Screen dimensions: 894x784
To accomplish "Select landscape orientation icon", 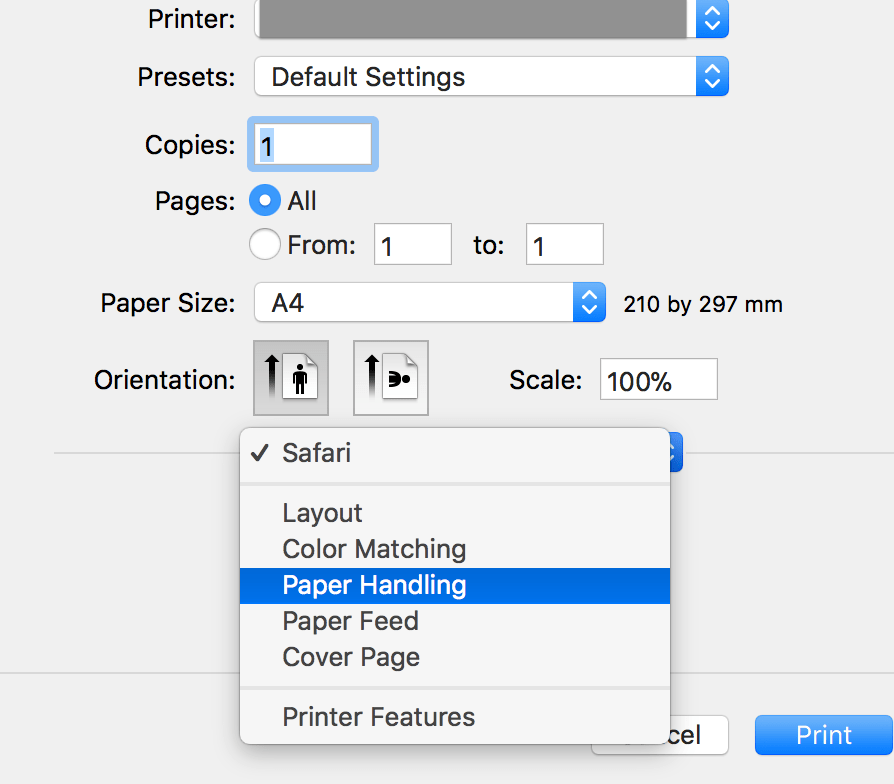I will pyautogui.click(x=390, y=378).
